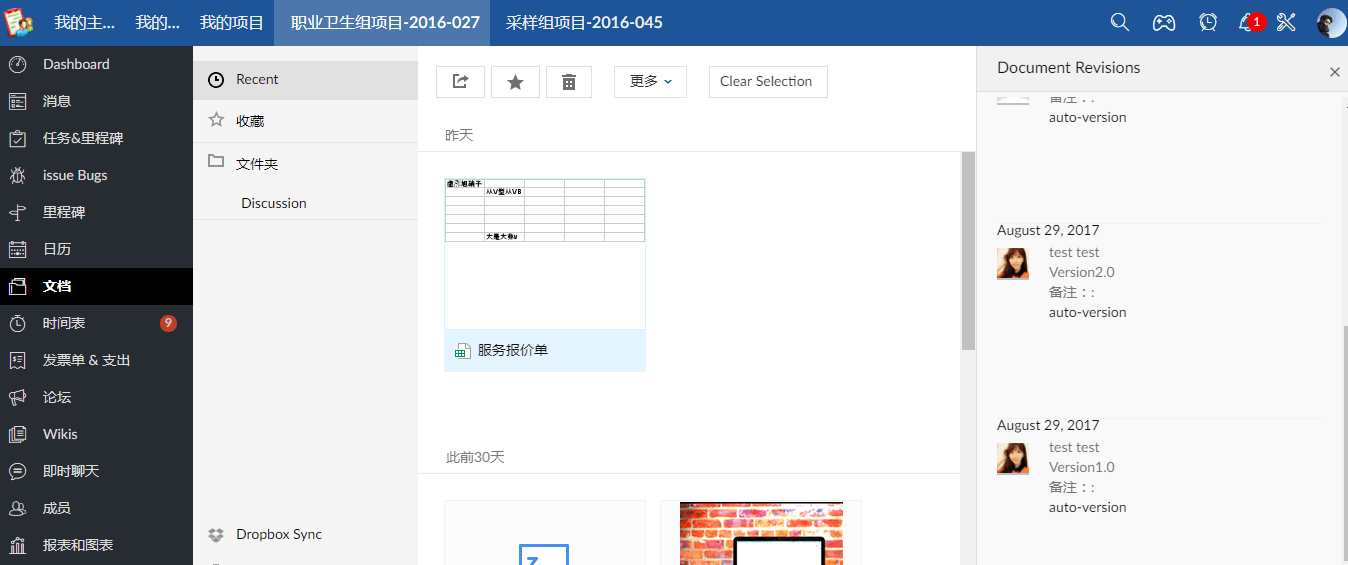Click the Dropbox Sync option
This screenshot has height=565, width=1348.
coord(278,534)
